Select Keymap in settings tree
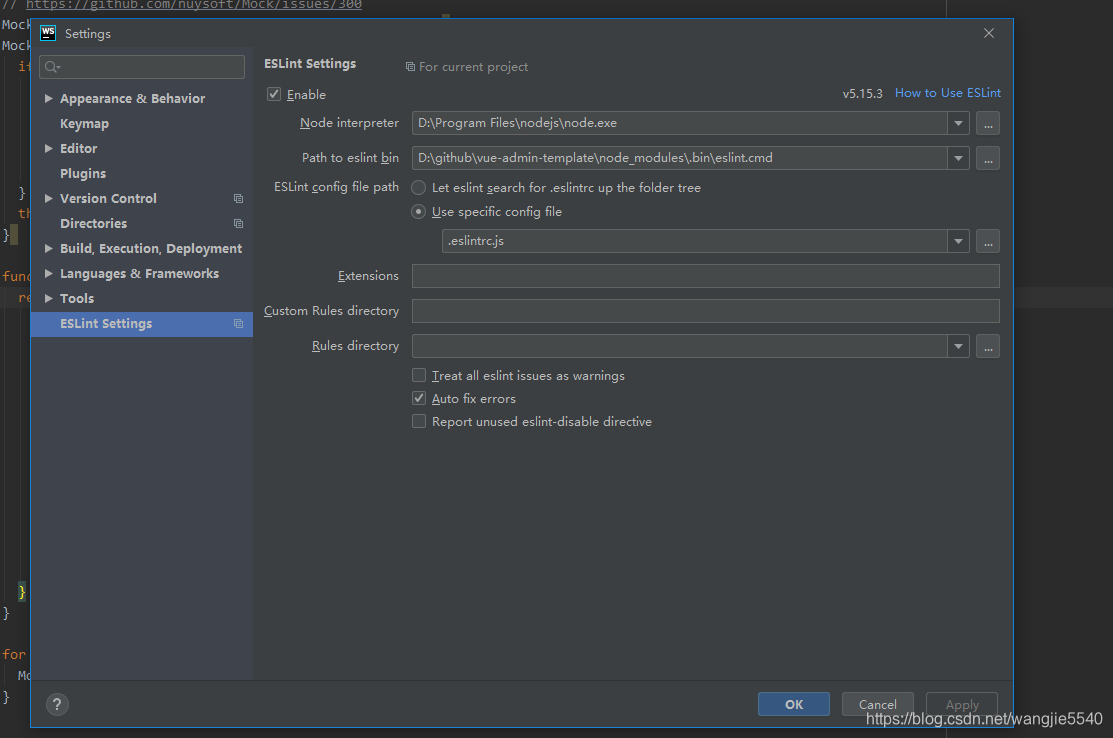 click(x=84, y=123)
